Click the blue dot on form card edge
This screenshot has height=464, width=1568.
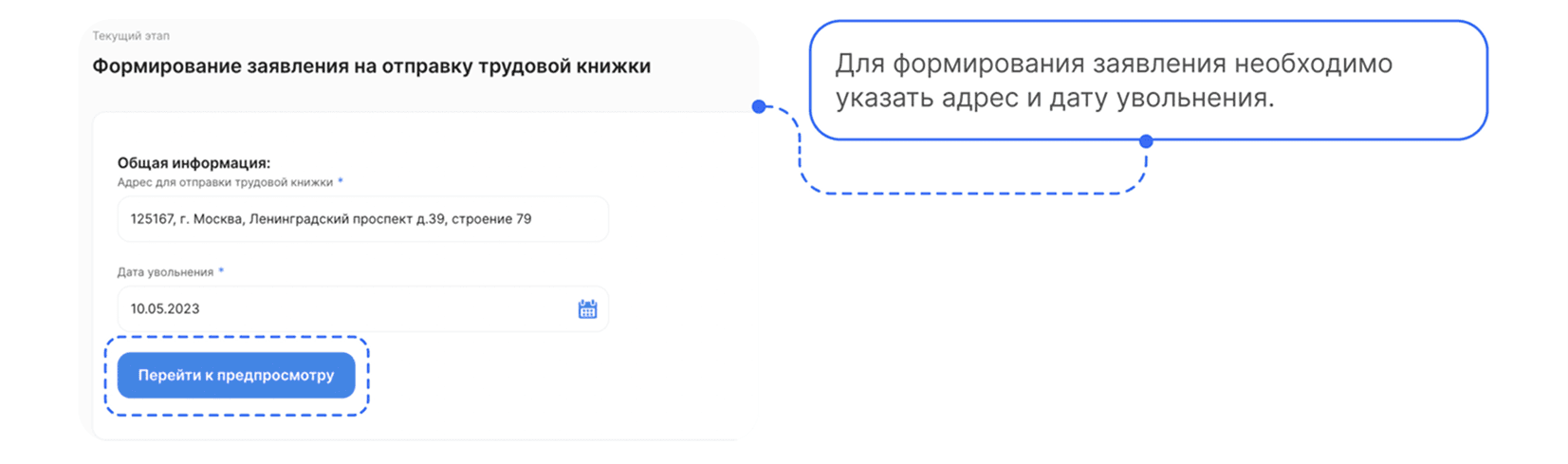pyautogui.click(x=759, y=106)
